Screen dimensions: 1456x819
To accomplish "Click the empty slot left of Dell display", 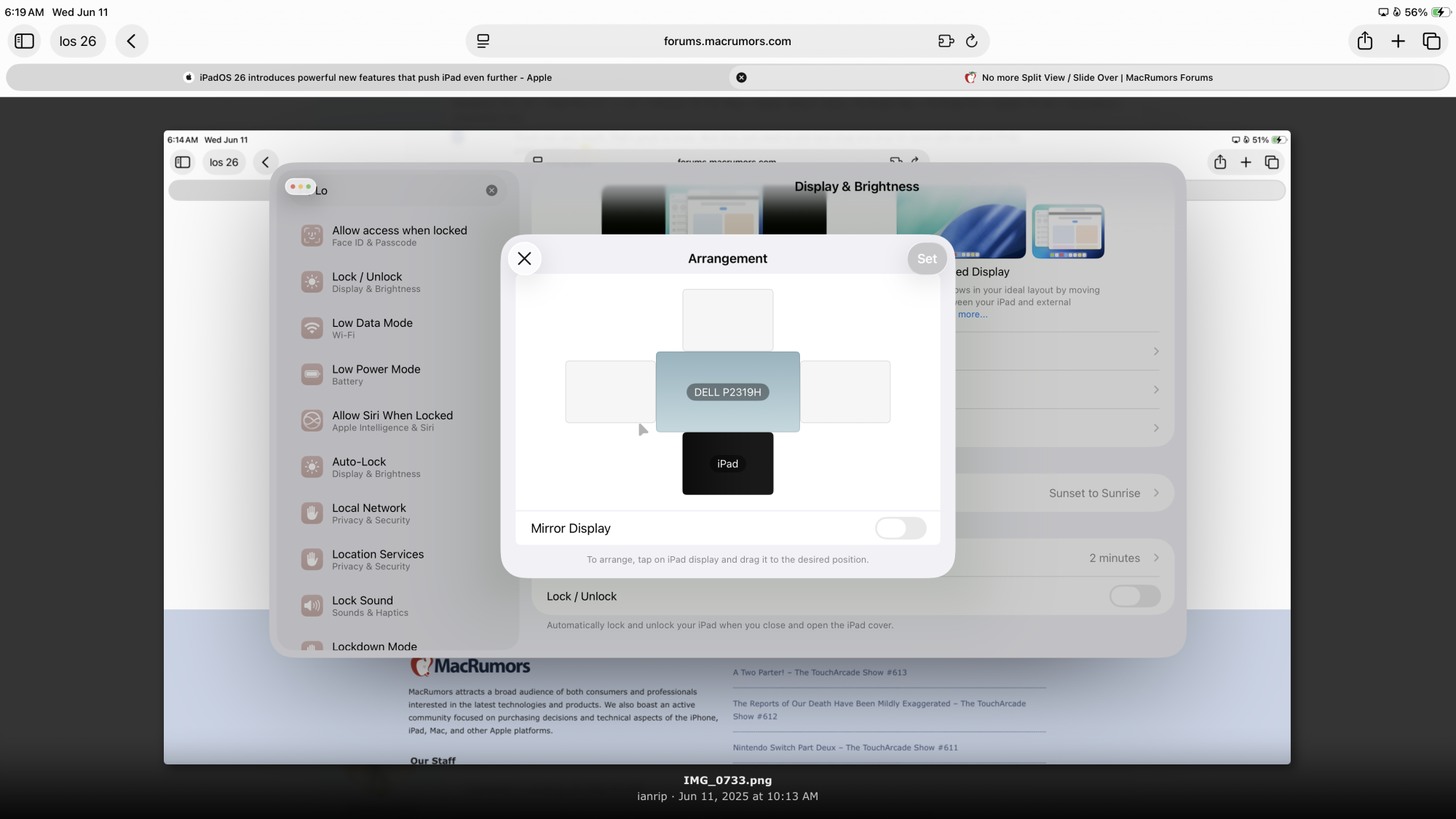I will click(610, 392).
